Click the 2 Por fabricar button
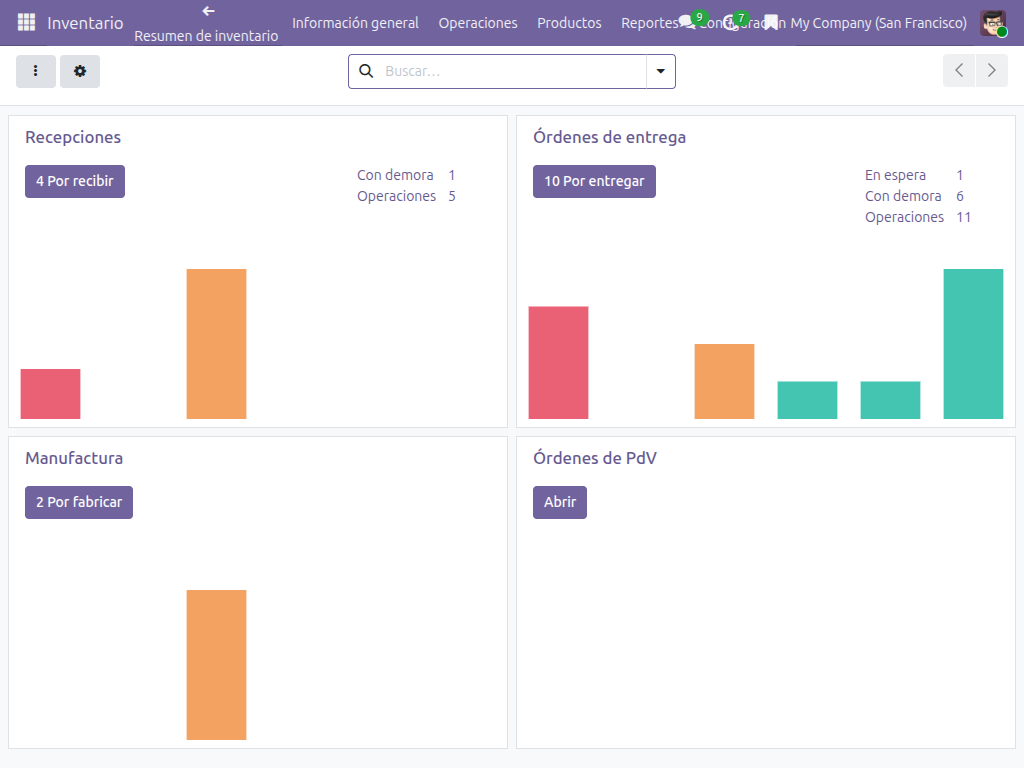Image resolution: width=1024 pixels, height=768 pixels. point(79,502)
